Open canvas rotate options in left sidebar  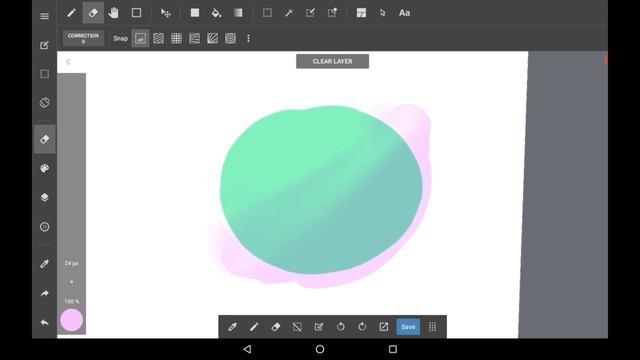tap(44, 102)
